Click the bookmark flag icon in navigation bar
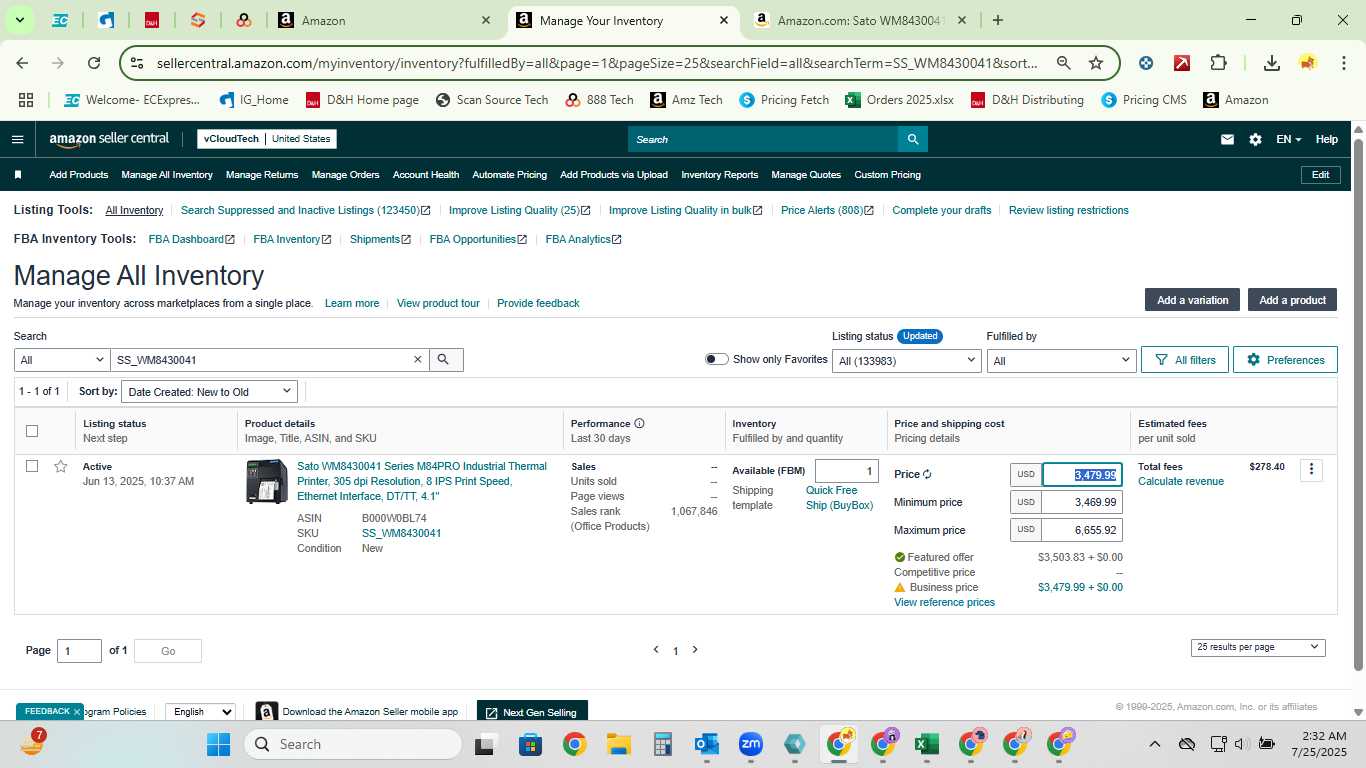 point(18,174)
